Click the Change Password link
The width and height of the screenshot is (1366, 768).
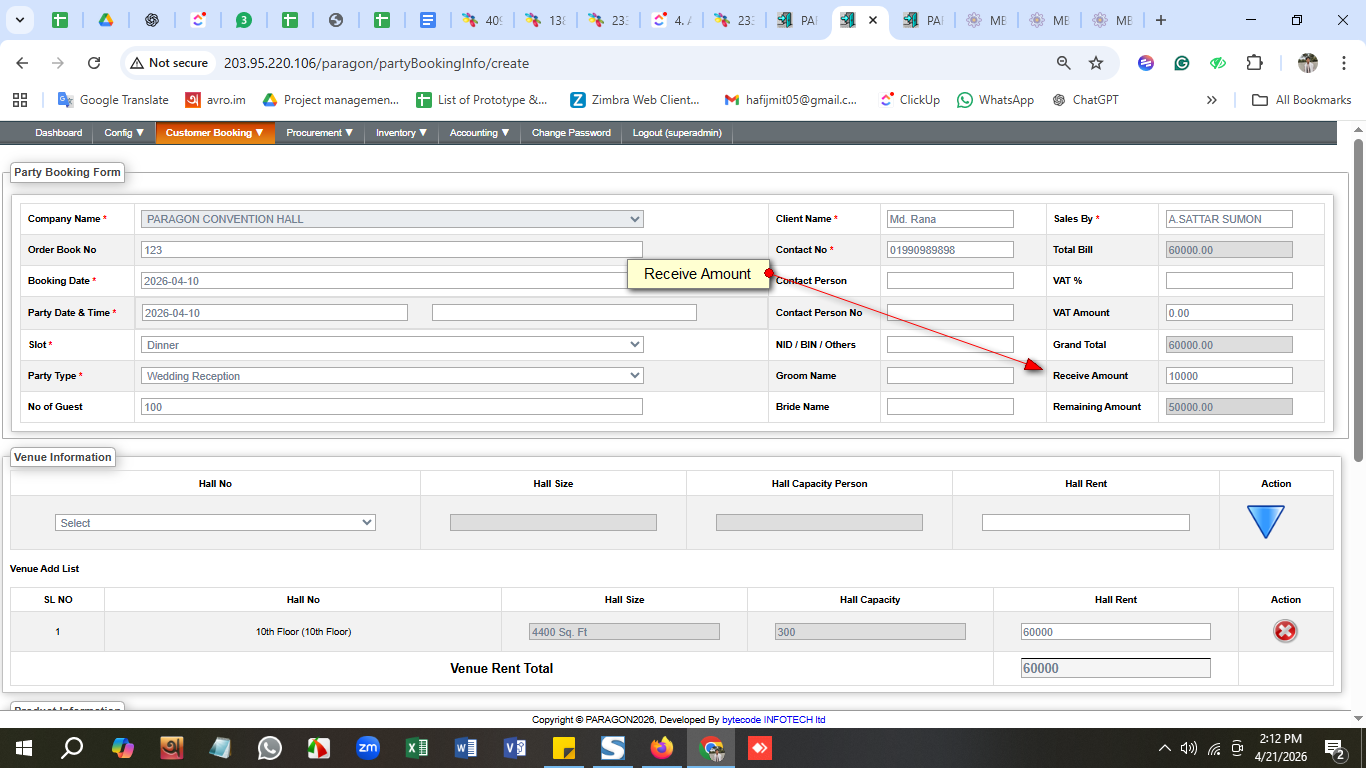click(571, 133)
